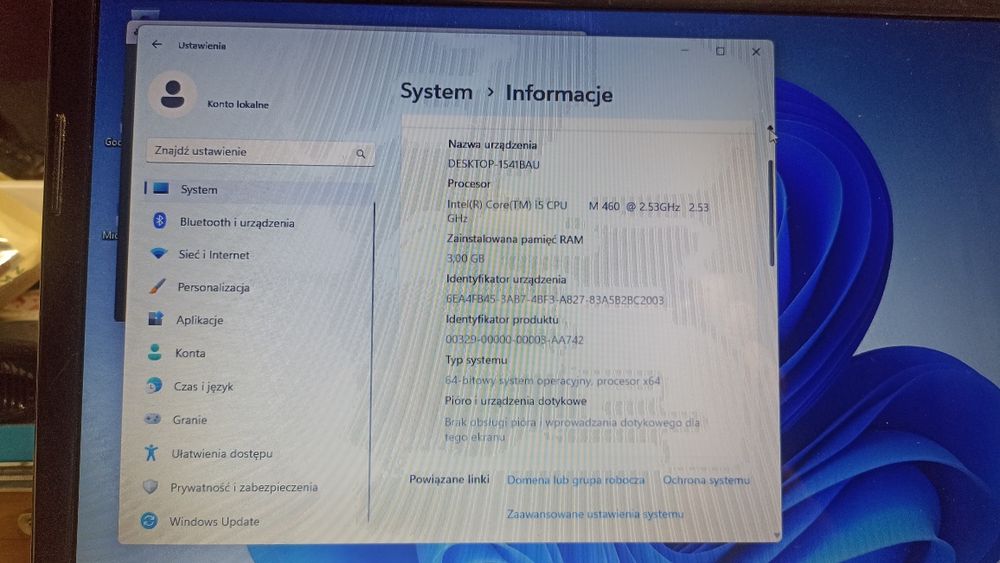The width and height of the screenshot is (1000, 563).
Task: Click the Granie controller icon
Action: tap(152, 419)
